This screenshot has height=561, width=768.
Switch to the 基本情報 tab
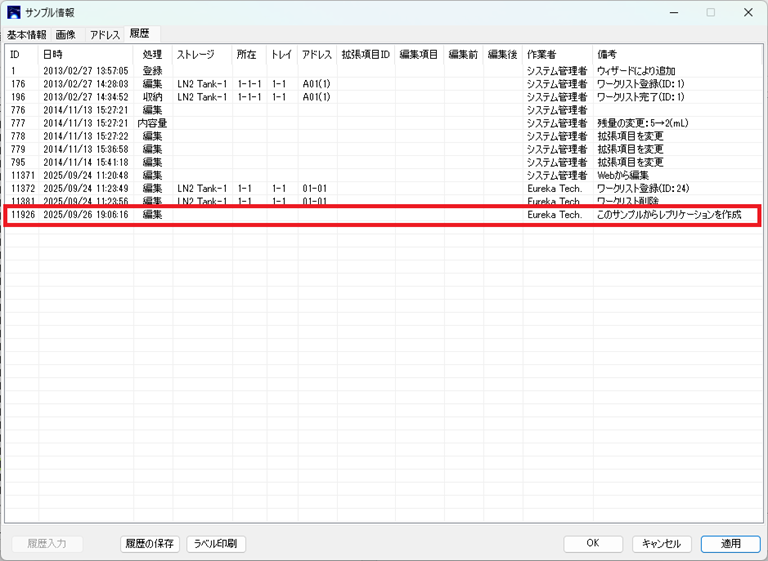[x=27, y=34]
